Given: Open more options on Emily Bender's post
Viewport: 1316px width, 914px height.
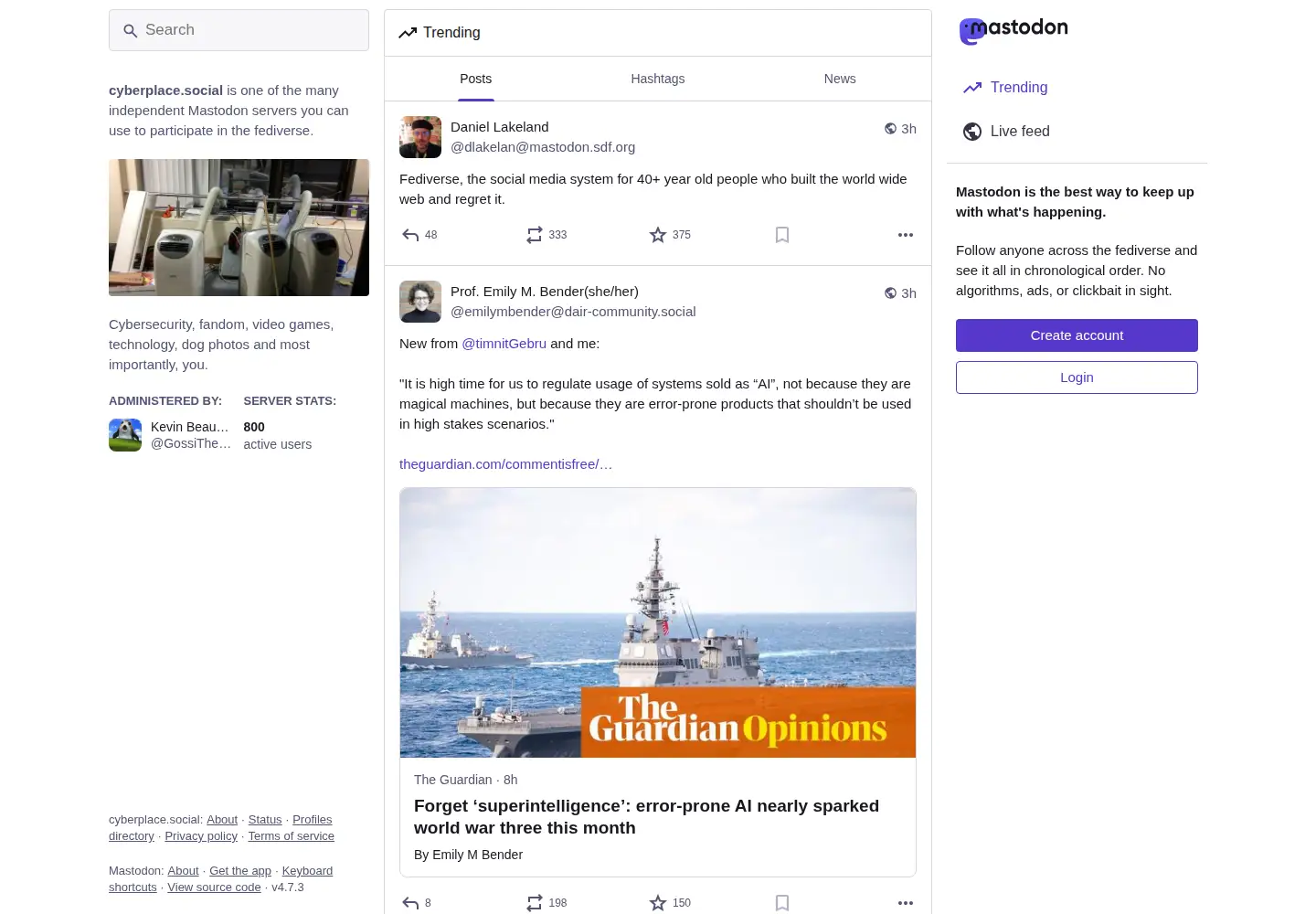Looking at the screenshot, I should (906, 903).
